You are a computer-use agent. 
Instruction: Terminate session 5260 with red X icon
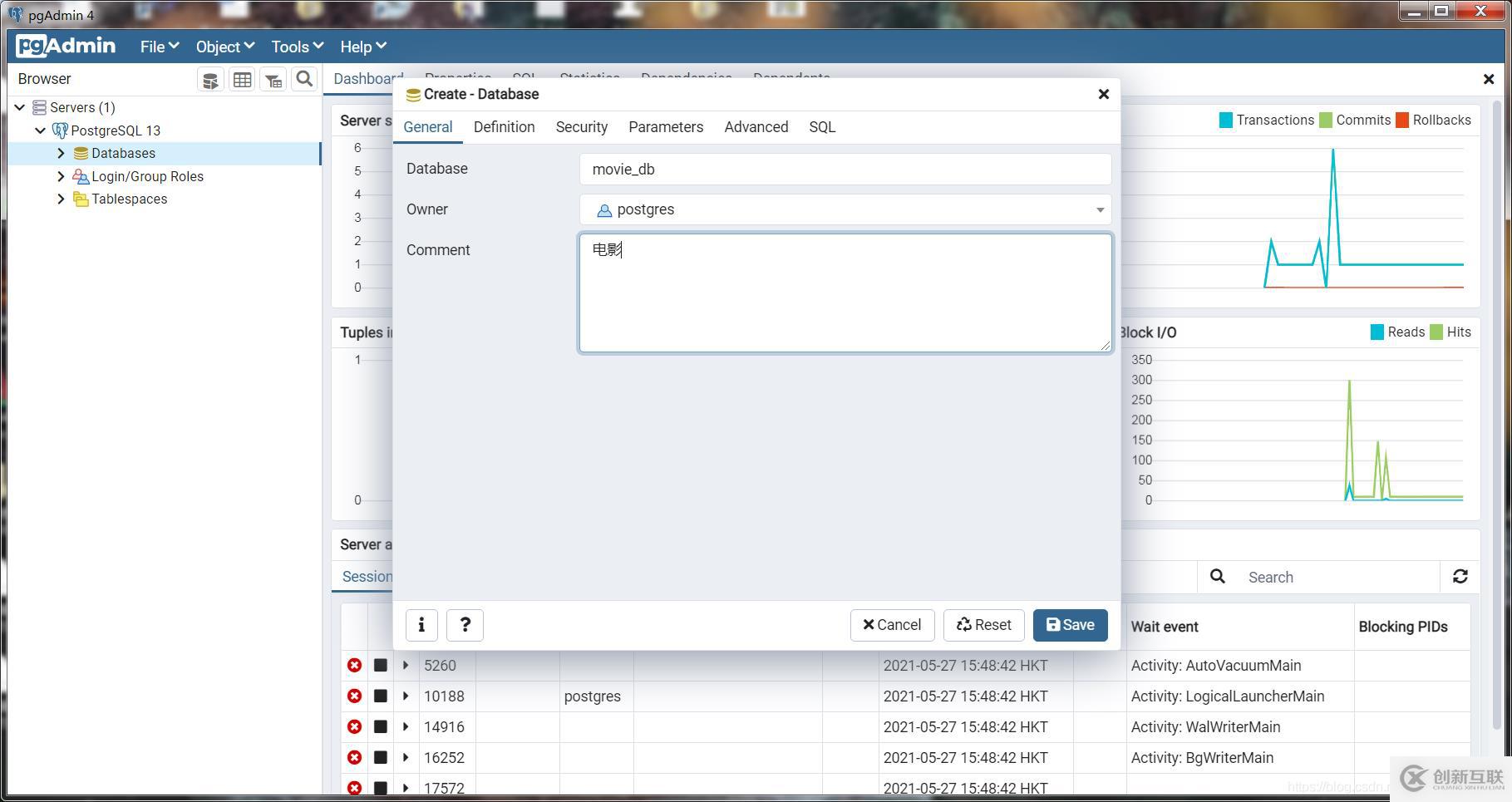click(x=354, y=665)
